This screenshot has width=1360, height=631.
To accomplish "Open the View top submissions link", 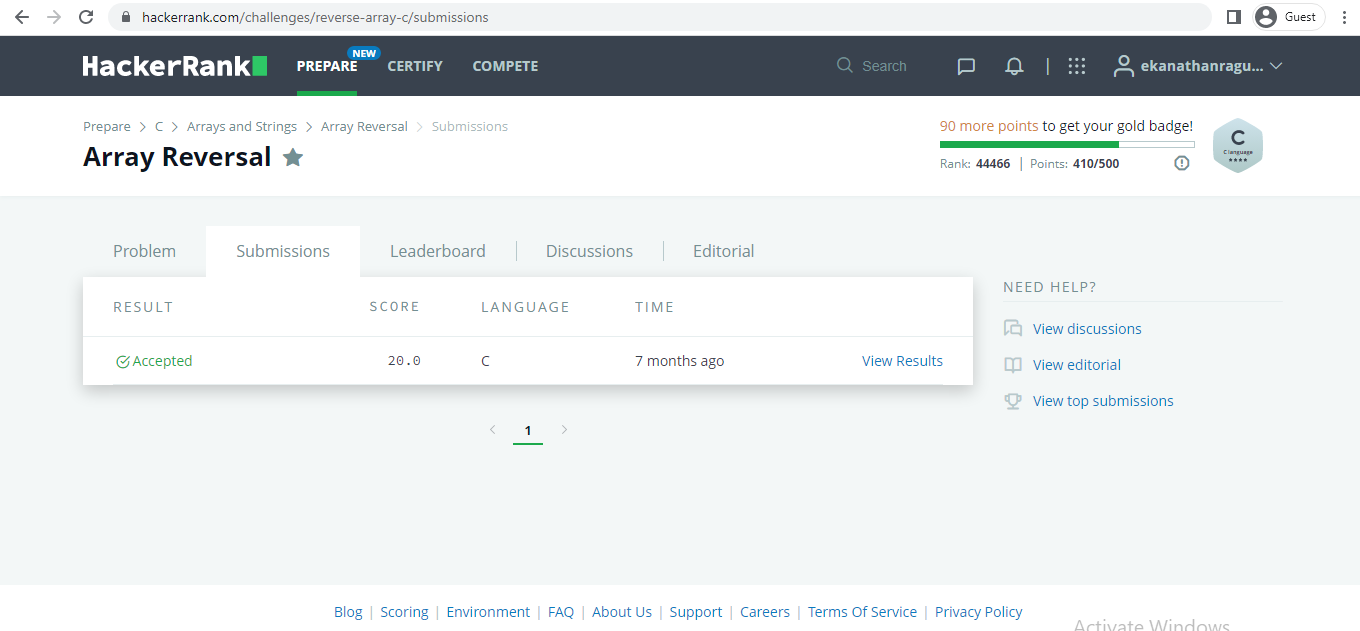I will [x=1103, y=401].
